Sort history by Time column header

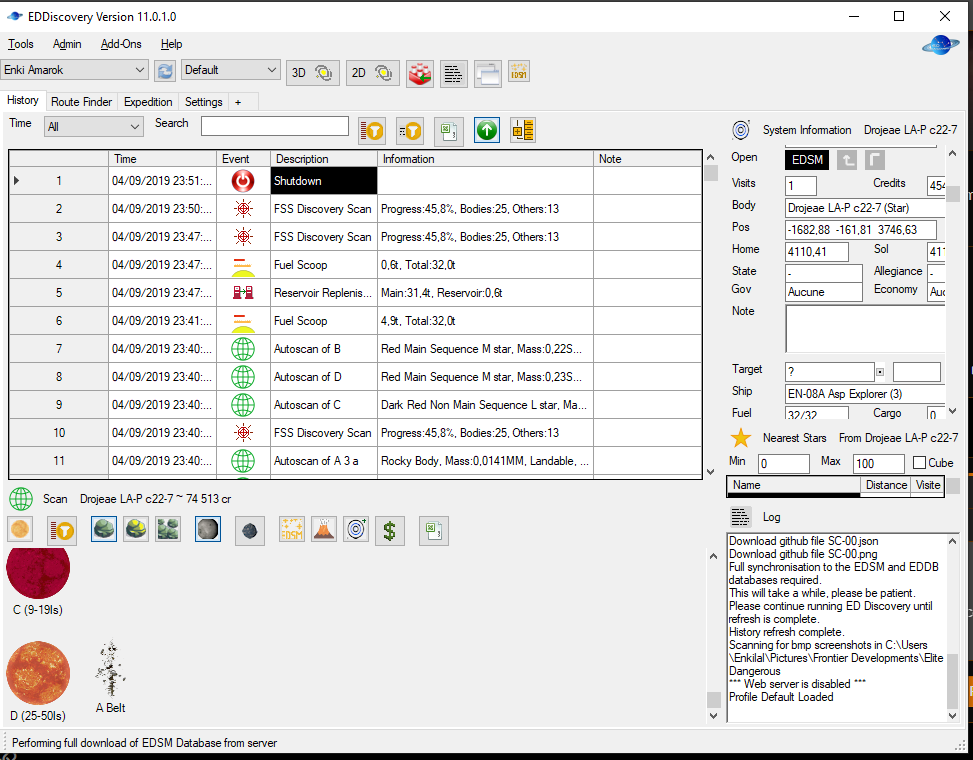click(x=162, y=159)
